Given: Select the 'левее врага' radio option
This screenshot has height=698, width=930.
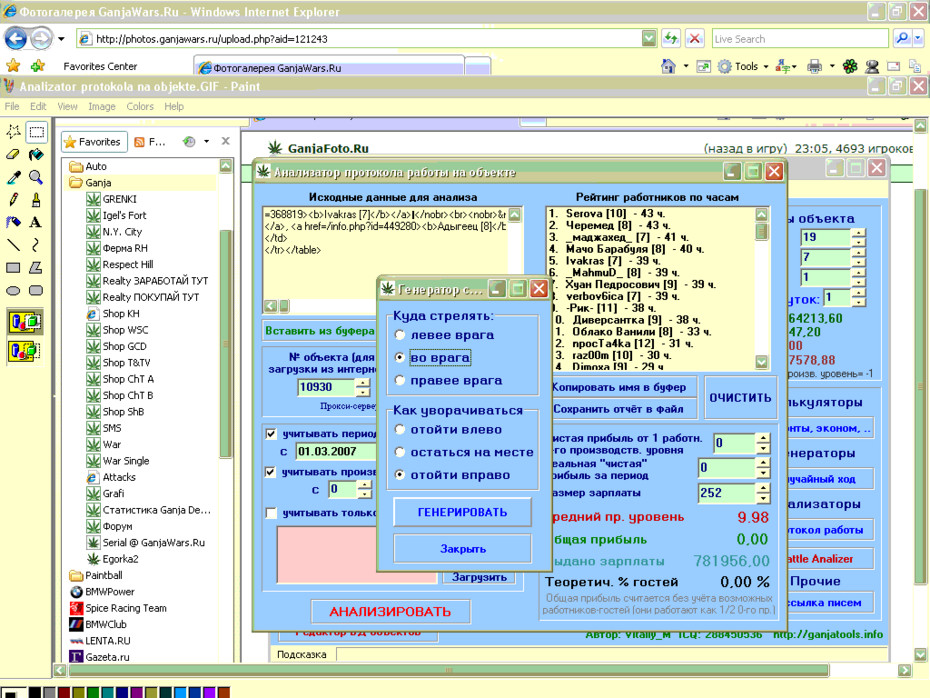Looking at the screenshot, I should pyautogui.click(x=400, y=335).
